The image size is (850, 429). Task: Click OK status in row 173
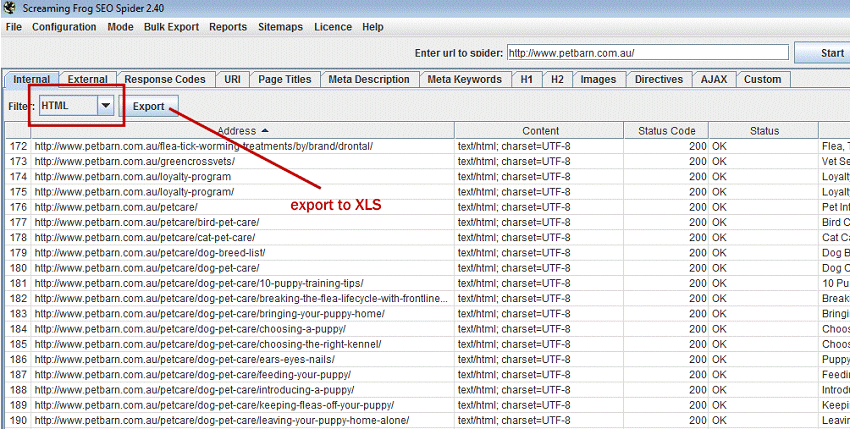[x=719, y=162]
